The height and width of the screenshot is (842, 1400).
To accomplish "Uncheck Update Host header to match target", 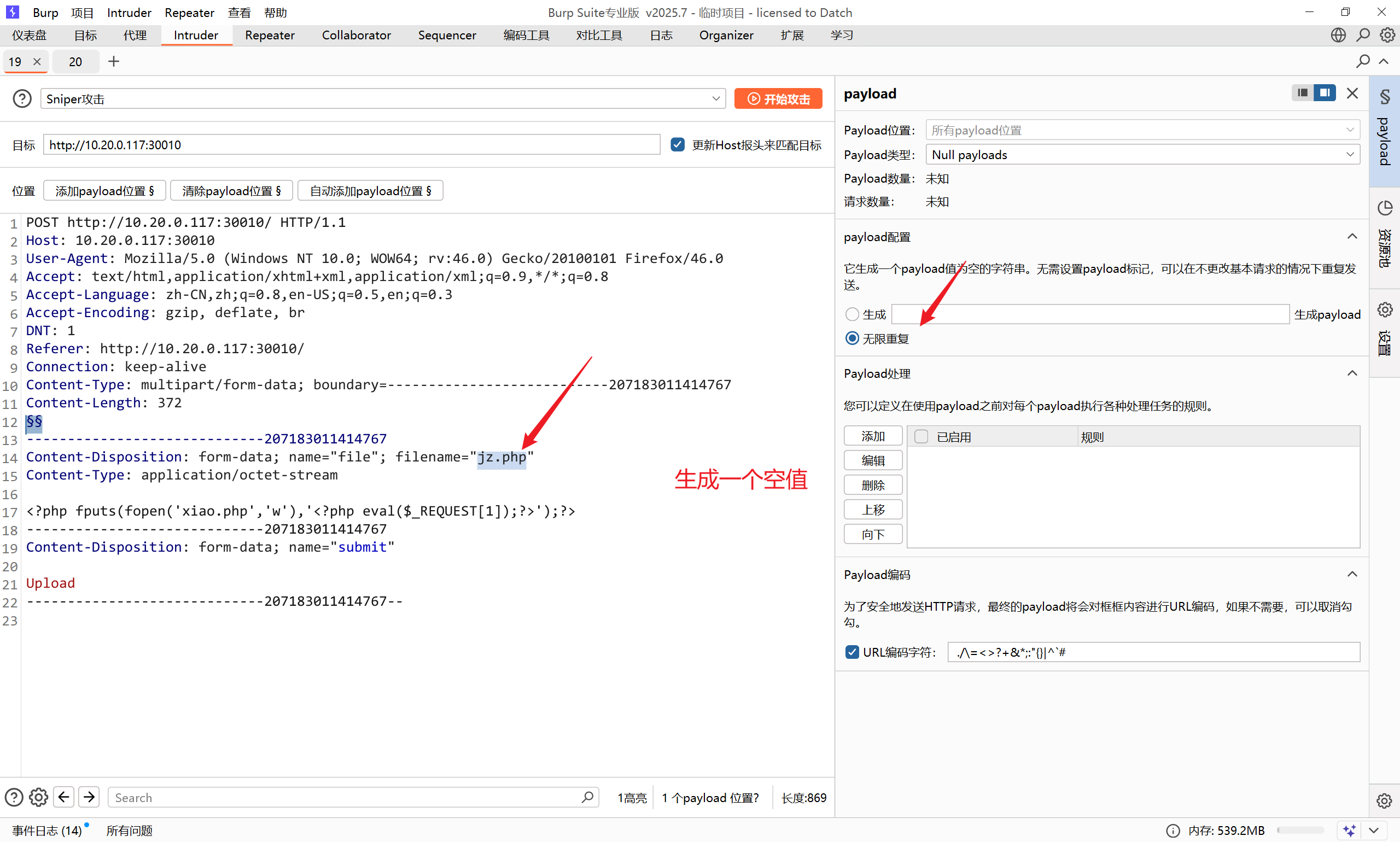I will (677, 145).
